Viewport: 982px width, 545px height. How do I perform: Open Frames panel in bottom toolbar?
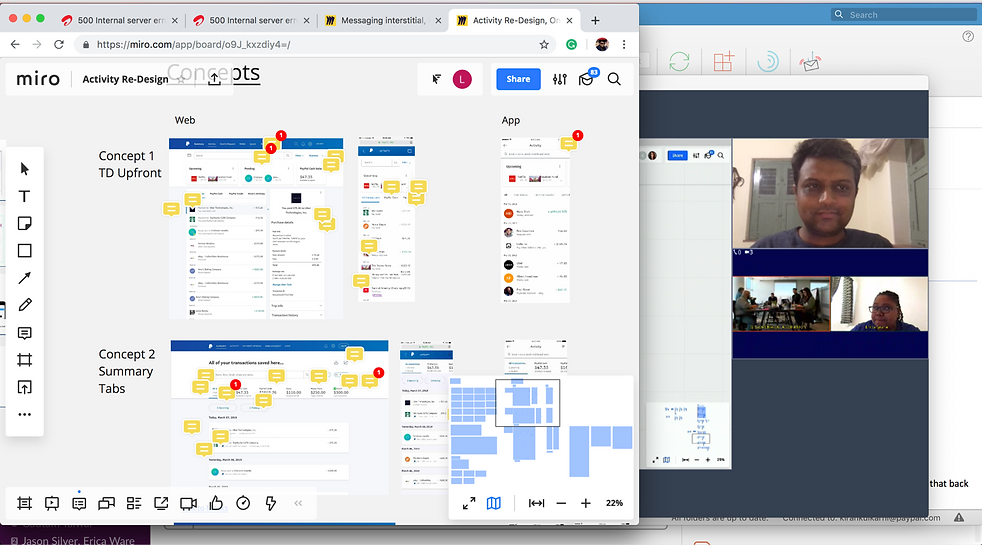(24, 503)
